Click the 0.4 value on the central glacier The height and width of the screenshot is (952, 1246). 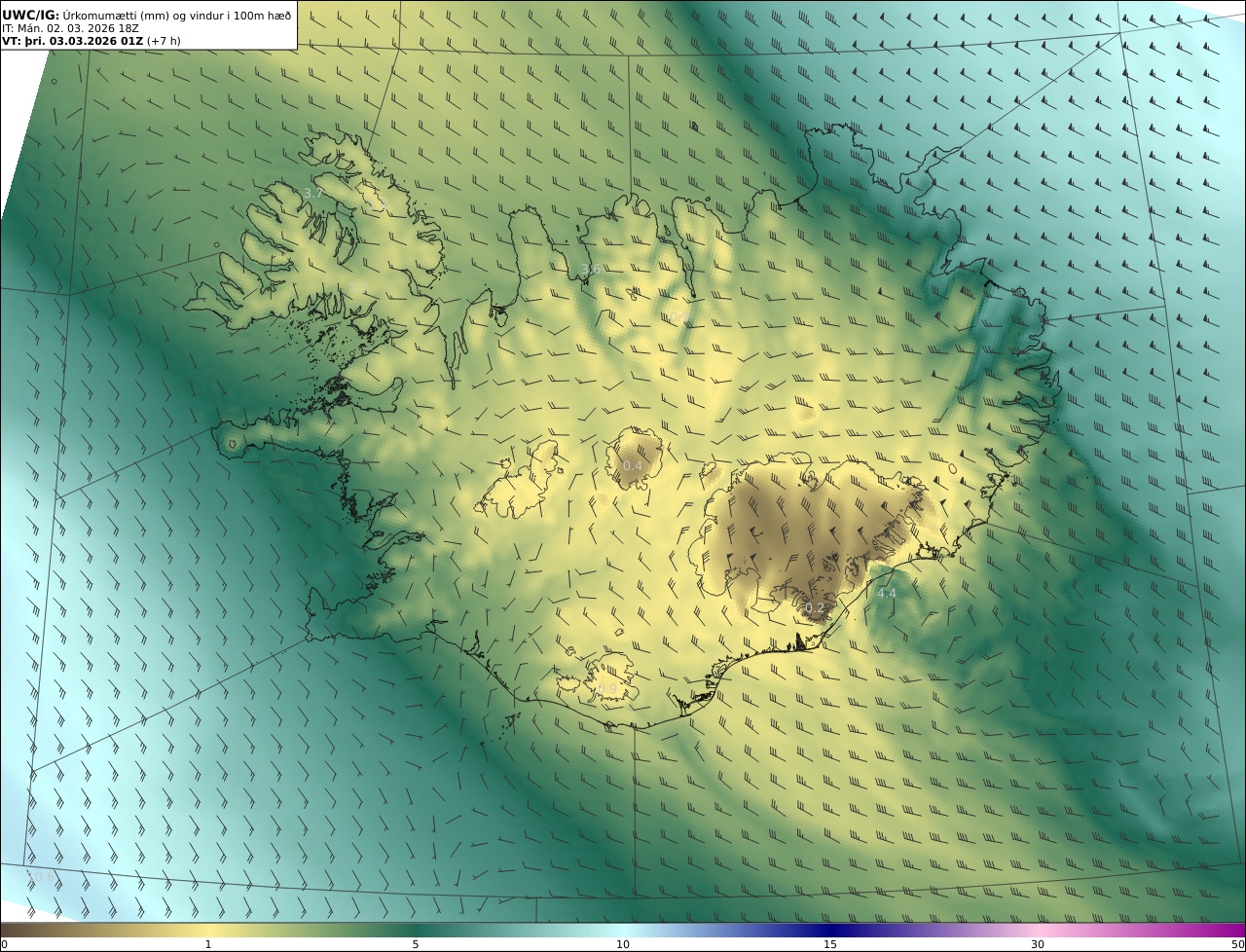[633, 465]
